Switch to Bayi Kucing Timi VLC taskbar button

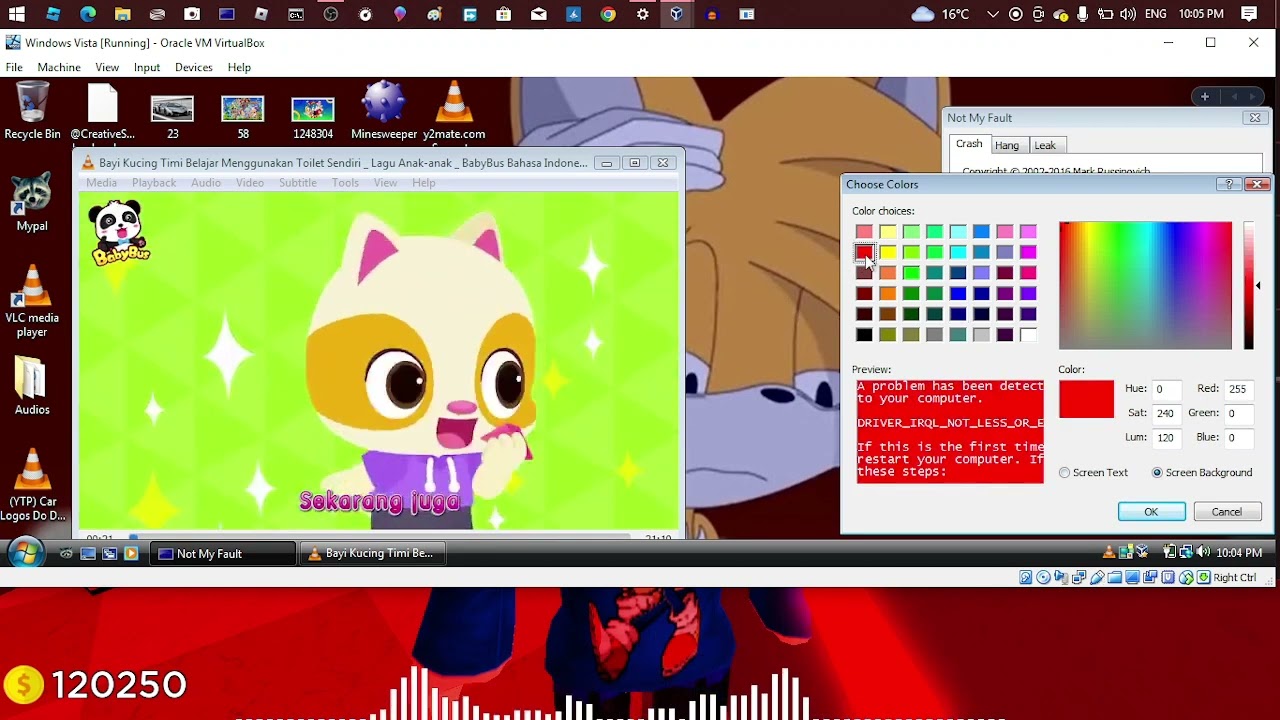[x=372, y=553]
